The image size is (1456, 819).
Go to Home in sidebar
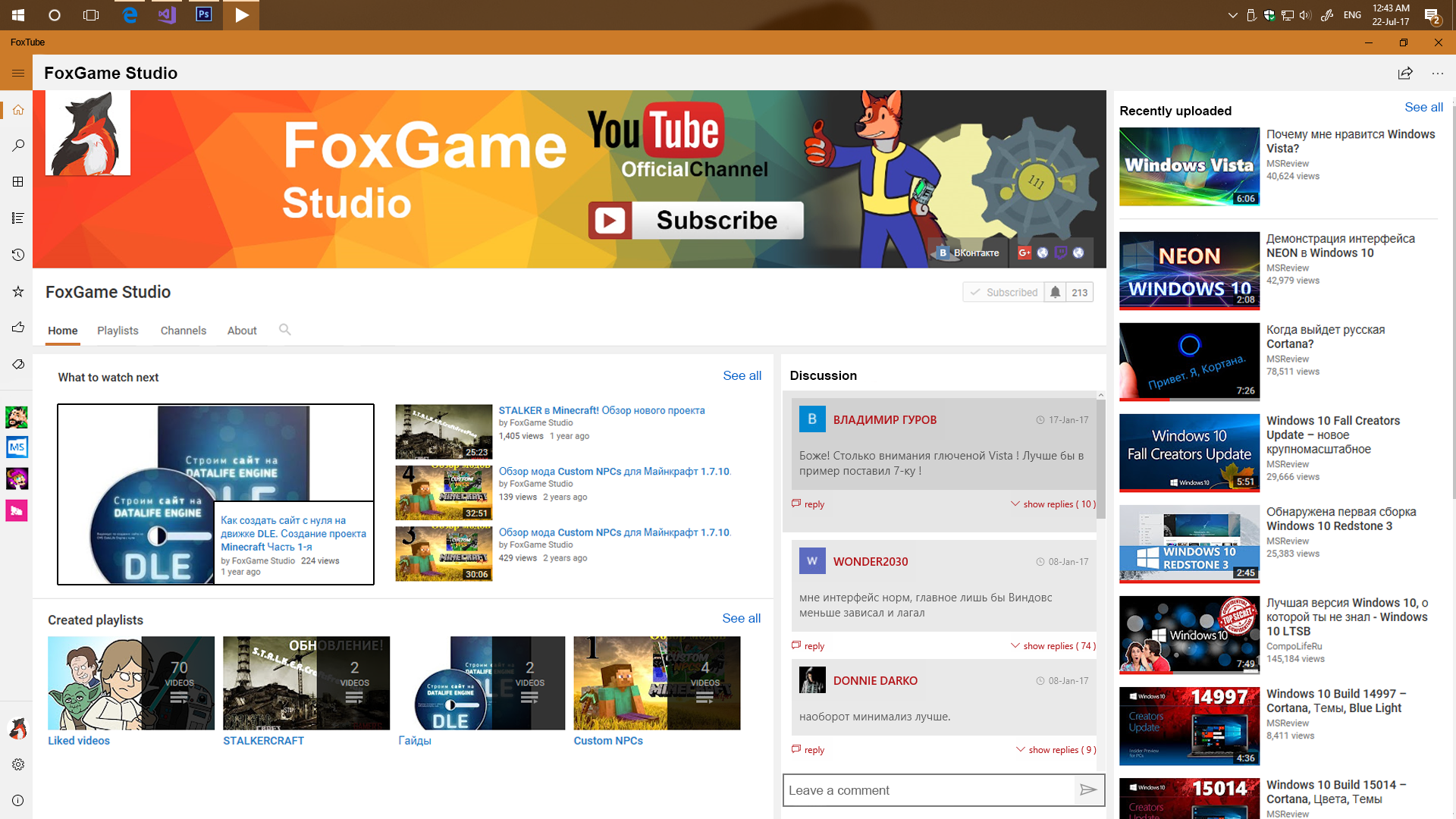pyautogui.click(x=17, y=109)
